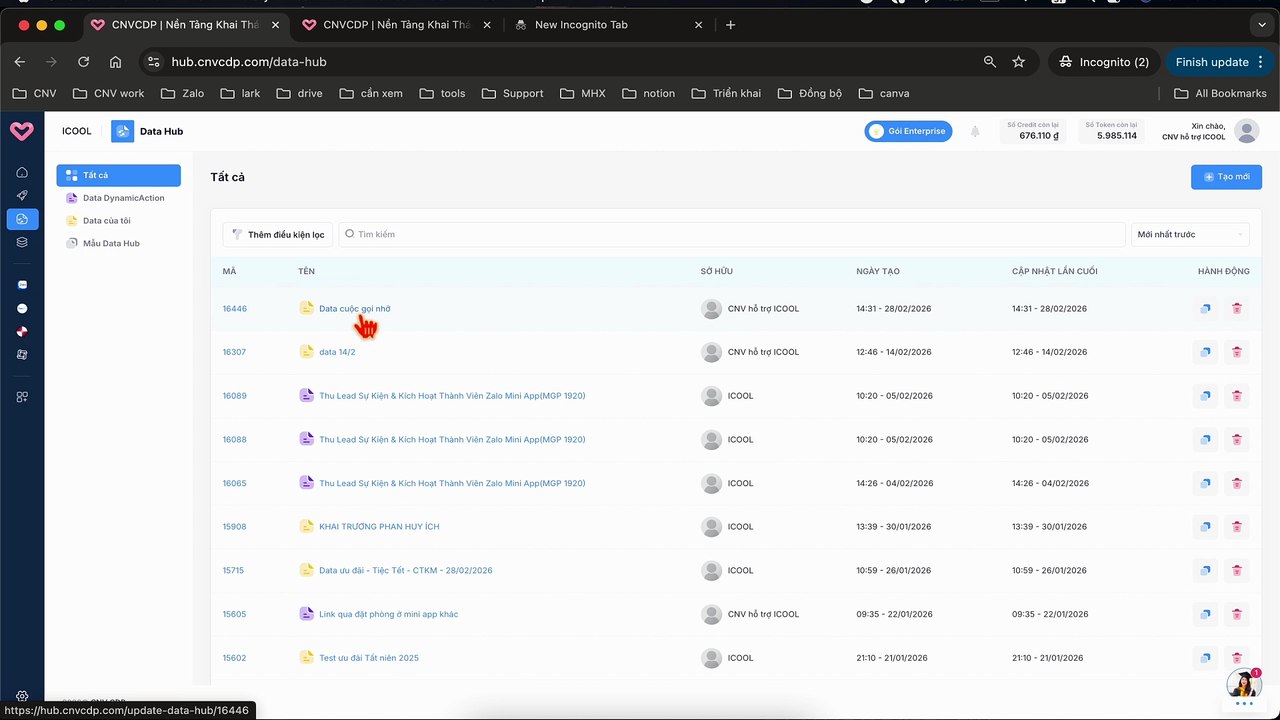The image size is (1280, 720).
Task: Bookmark this page with star icon
Action: (x=1018, y=62)
